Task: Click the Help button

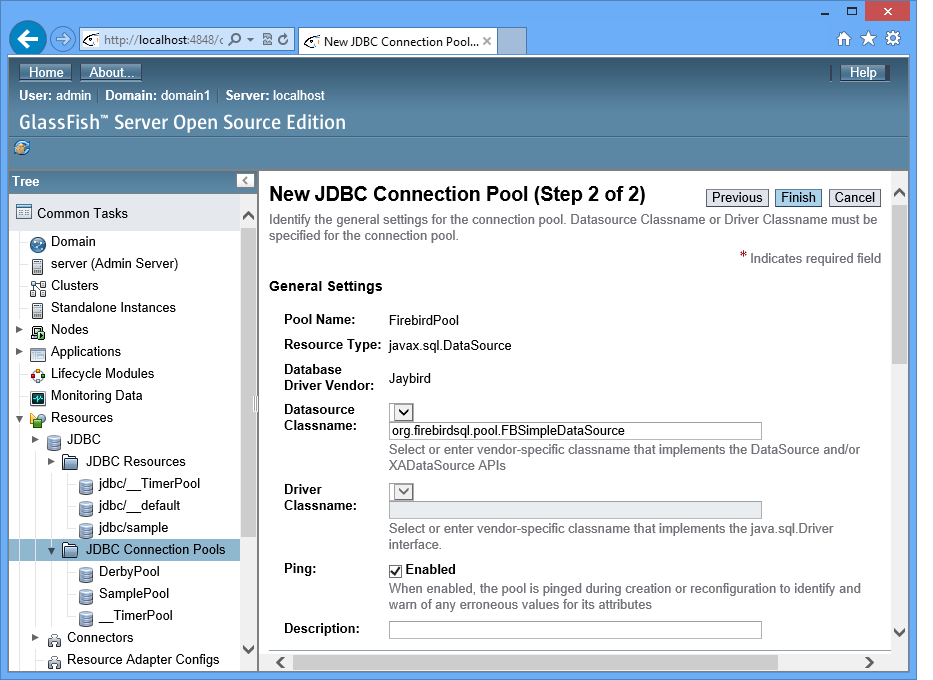Action: point(863,73)
